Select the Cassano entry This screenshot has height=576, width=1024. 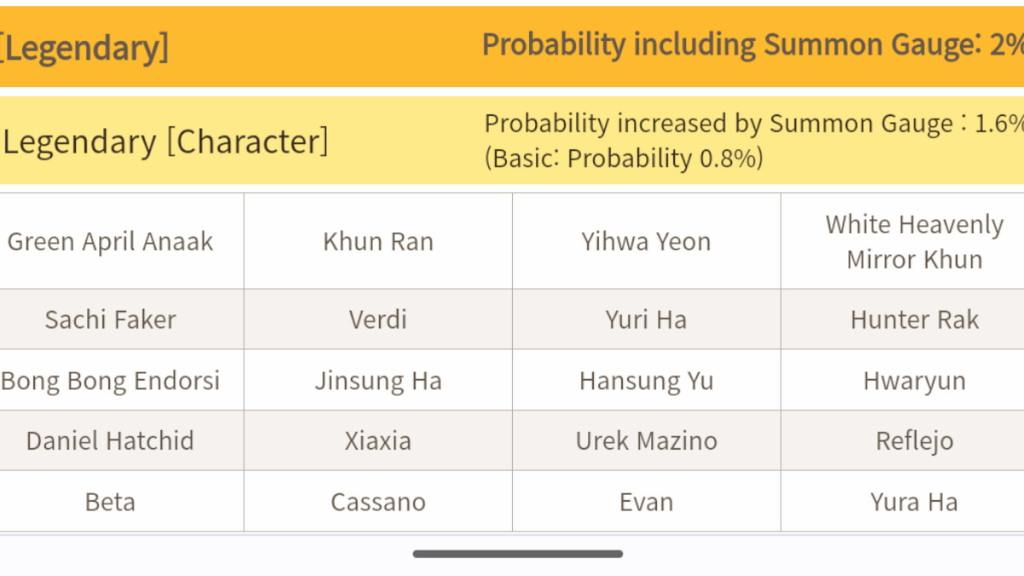coord(378,502)
